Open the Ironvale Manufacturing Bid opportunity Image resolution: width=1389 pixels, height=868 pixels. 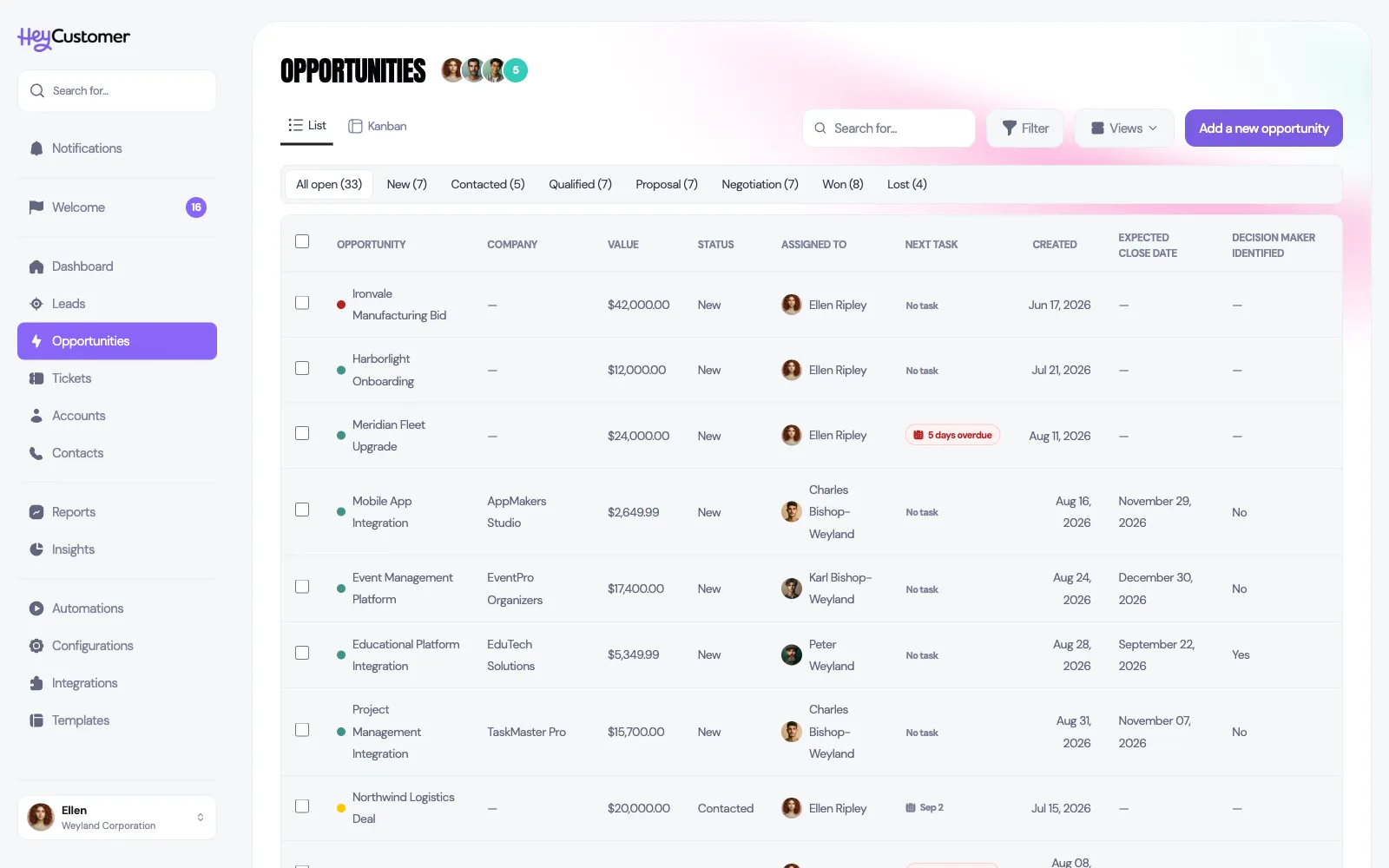399,305
